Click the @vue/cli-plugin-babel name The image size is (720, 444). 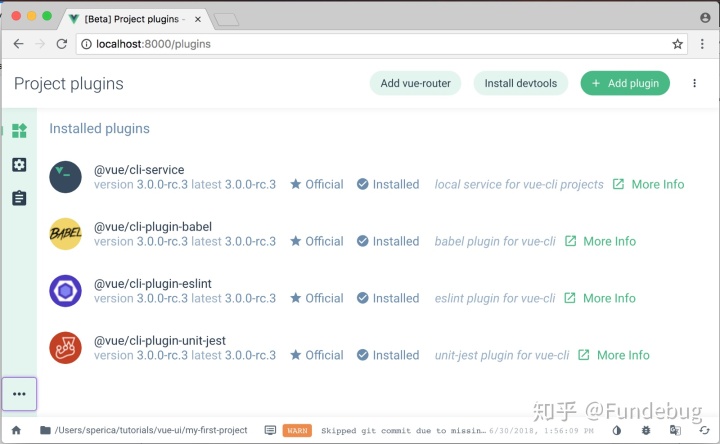coord(153,226)
